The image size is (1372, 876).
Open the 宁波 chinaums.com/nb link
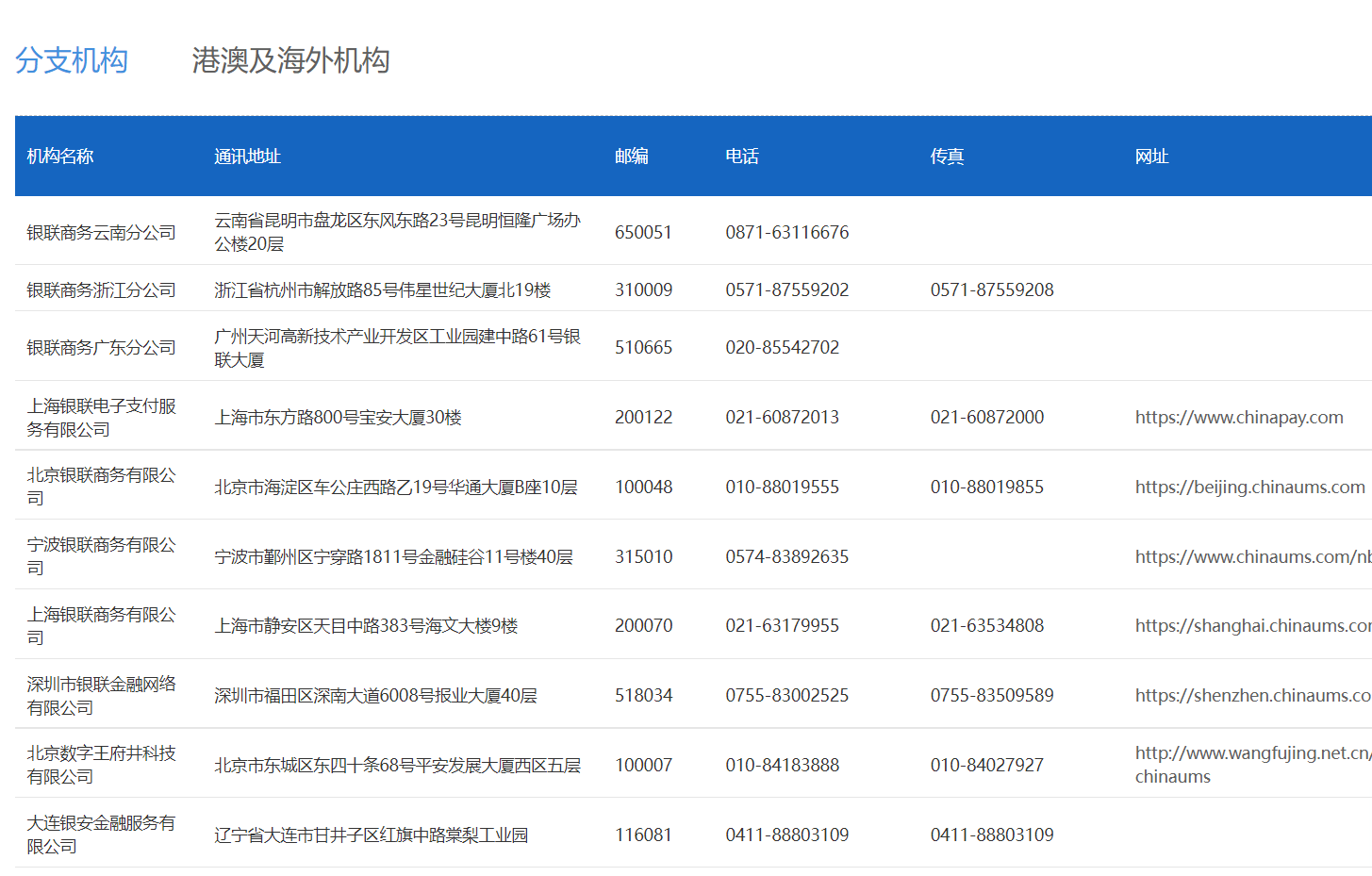click(x=1253, y=556)
